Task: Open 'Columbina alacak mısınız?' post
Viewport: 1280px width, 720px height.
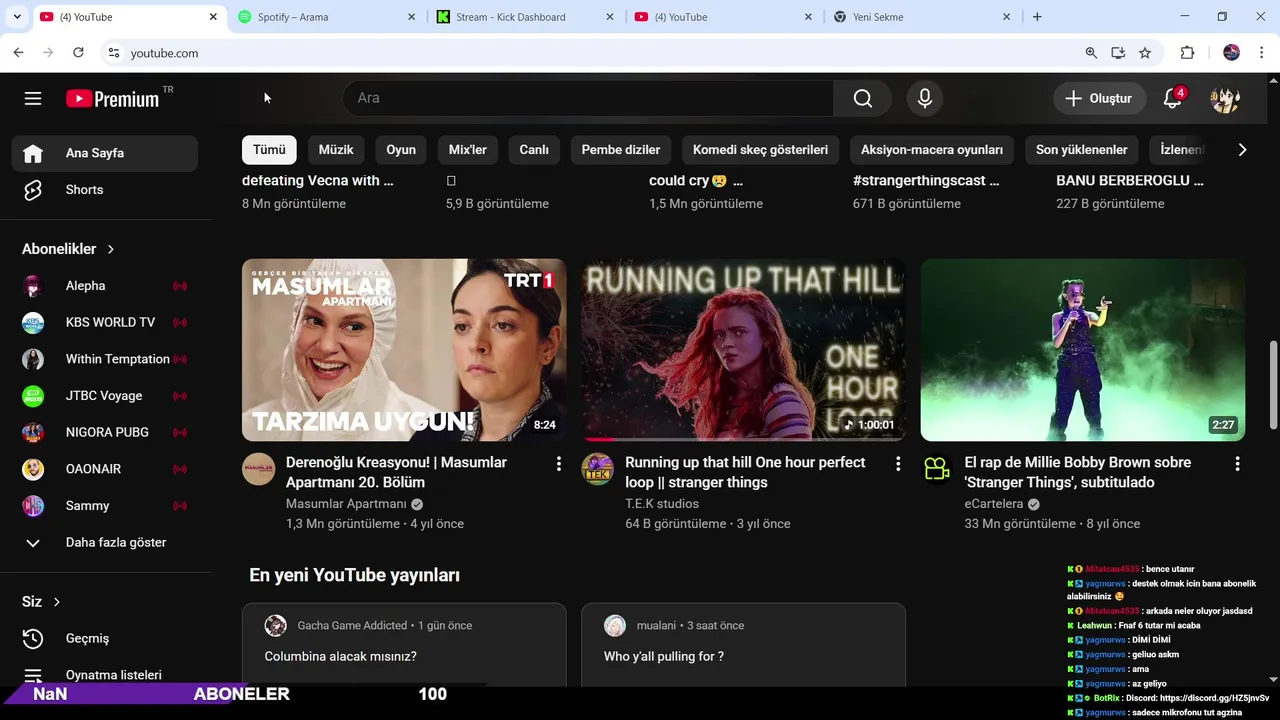Action: pyautogui.click(x=341, y=657)
